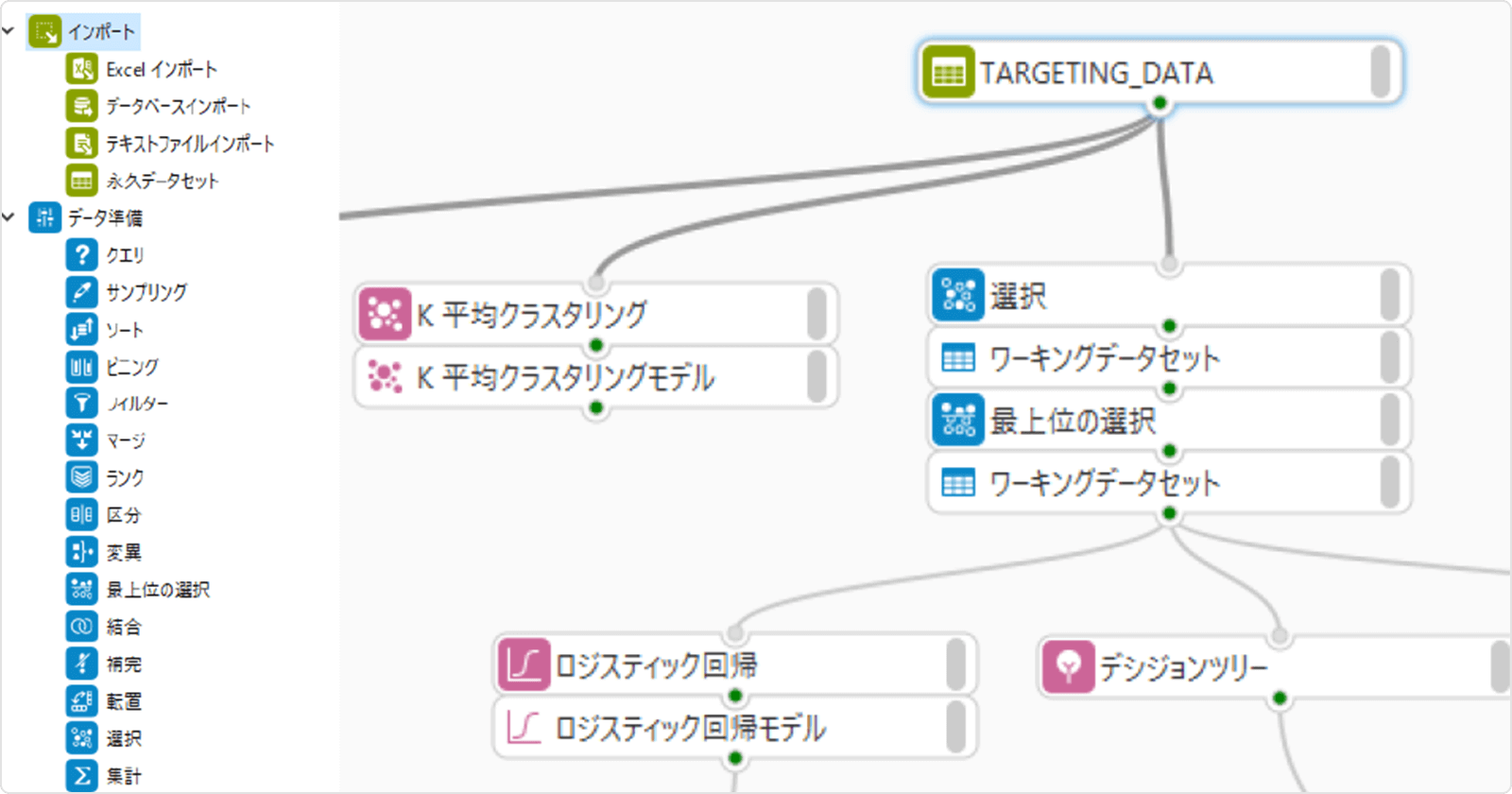This screenshot has height=794, width=1512.
Task: Click the デシジョンツリー node icon
Action: [x=1069, y=667]
